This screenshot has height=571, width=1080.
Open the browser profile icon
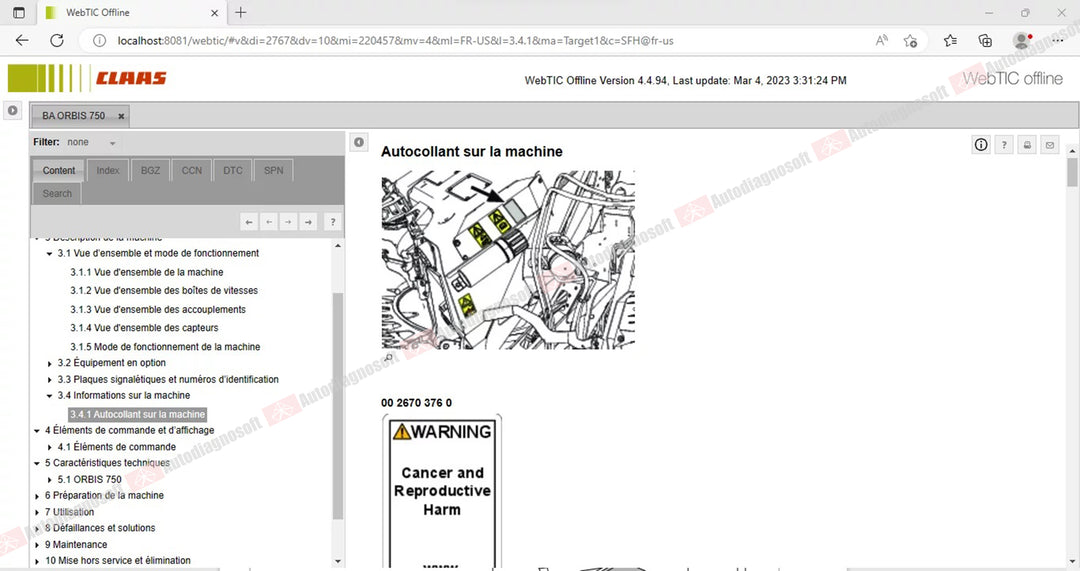pos(1022,41)
